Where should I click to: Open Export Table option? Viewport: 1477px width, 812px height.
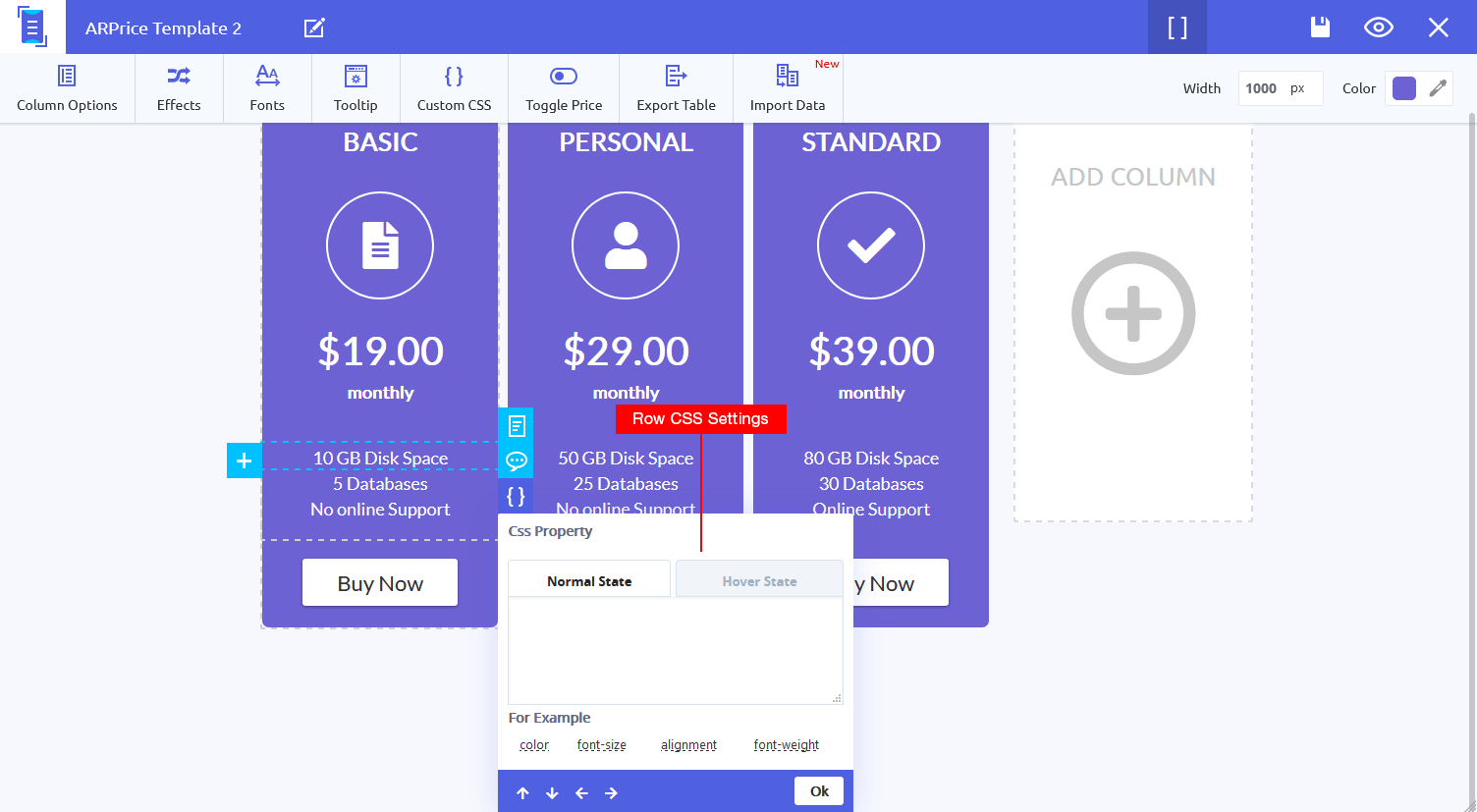point(676,88)
